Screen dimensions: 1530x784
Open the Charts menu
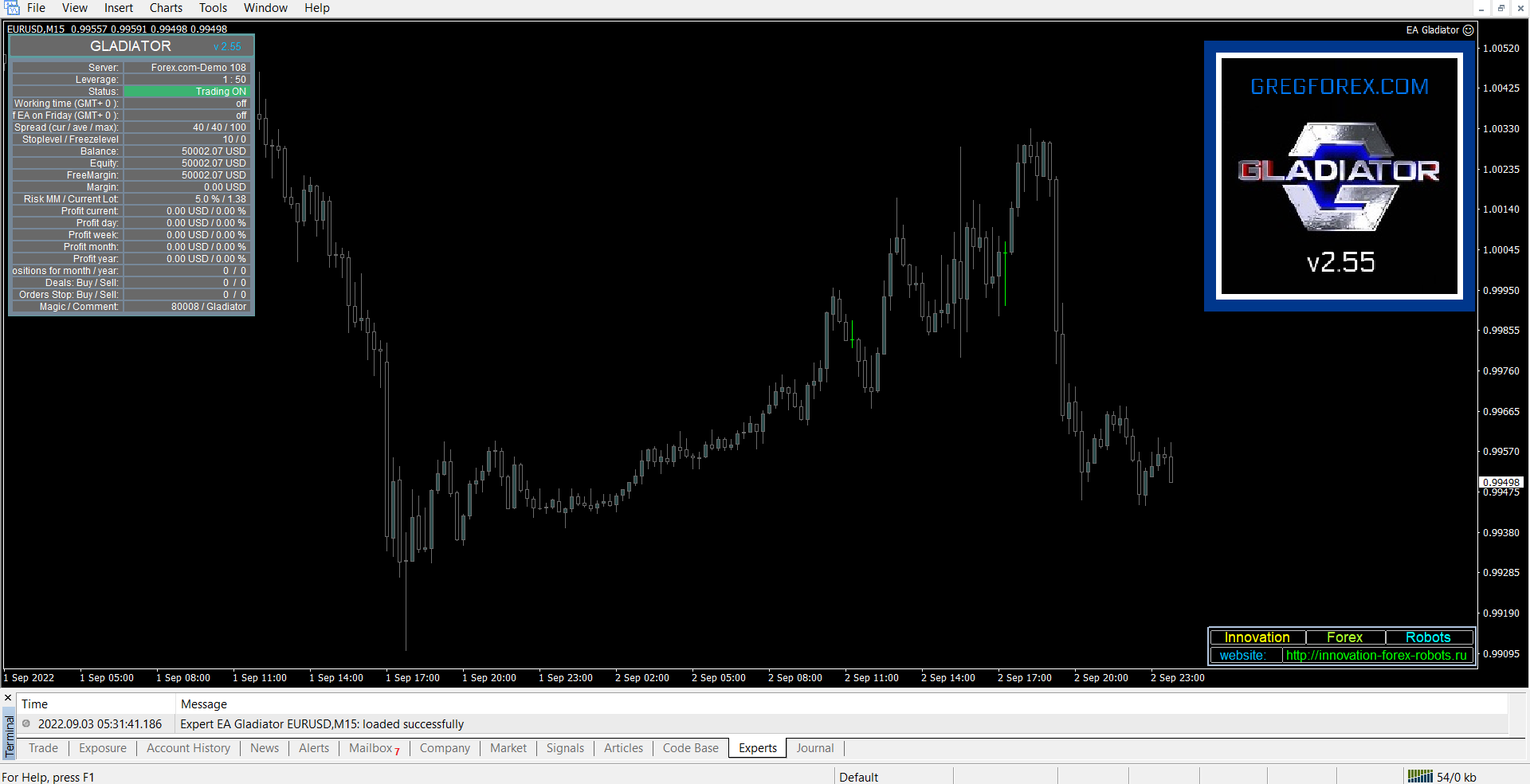point(166,8)
